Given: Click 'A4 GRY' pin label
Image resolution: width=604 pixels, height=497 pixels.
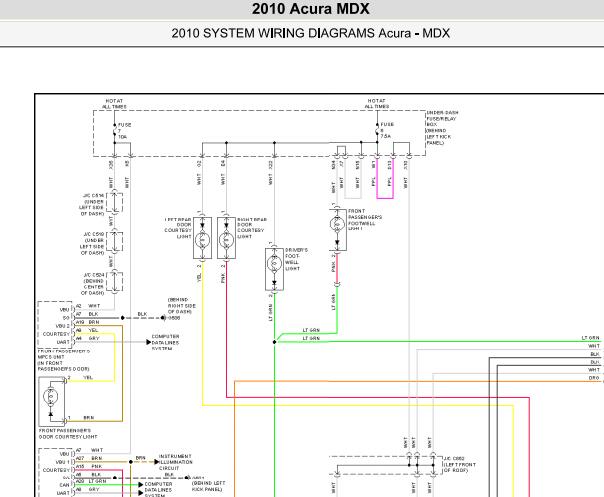Looking at the screenshot, I should (x=87, y=338).
